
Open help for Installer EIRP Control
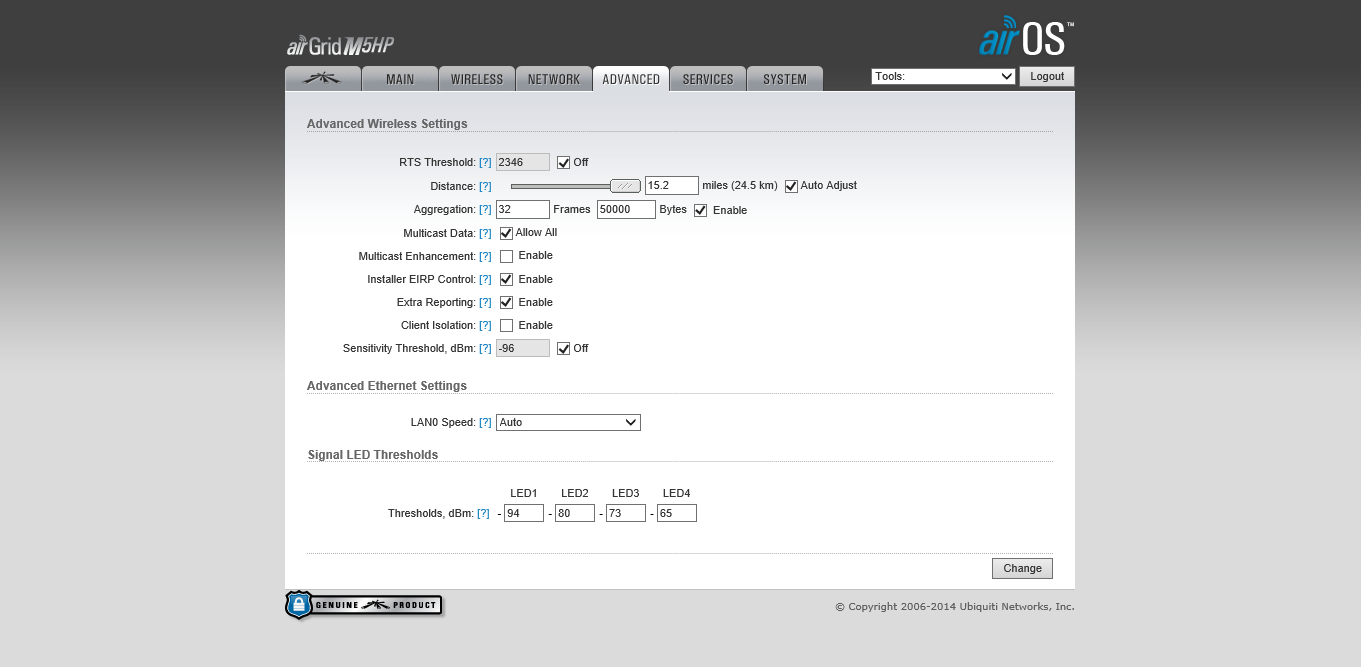tap(485, 280)
